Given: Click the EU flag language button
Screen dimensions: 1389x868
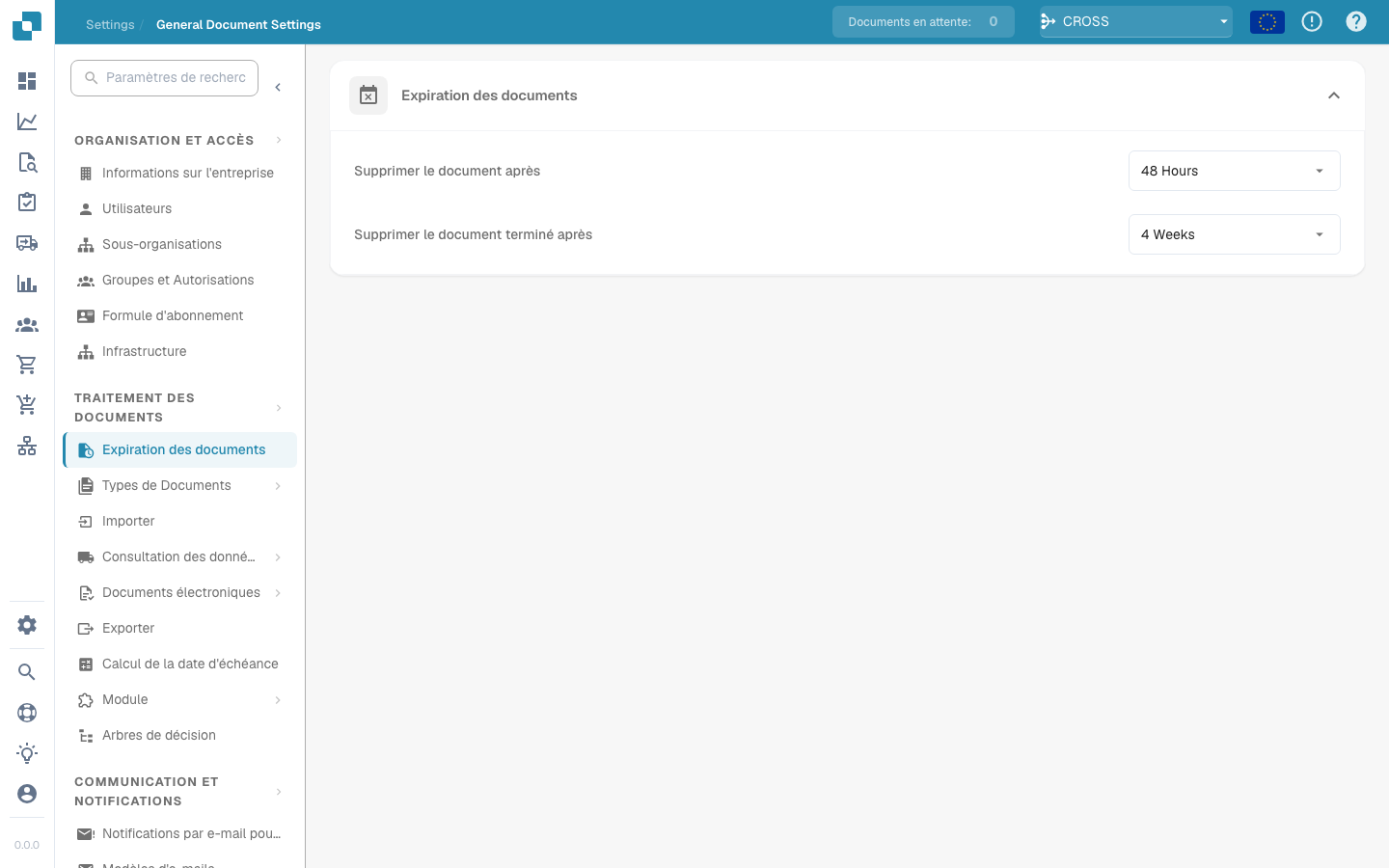Looking at the screenshot, I should pyautogui.click(x=1267, y=21).
